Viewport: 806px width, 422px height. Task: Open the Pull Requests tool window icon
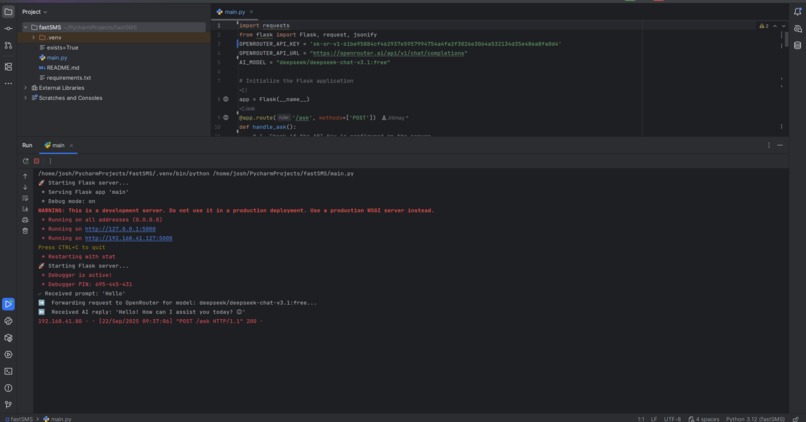(x=8, y=45)
